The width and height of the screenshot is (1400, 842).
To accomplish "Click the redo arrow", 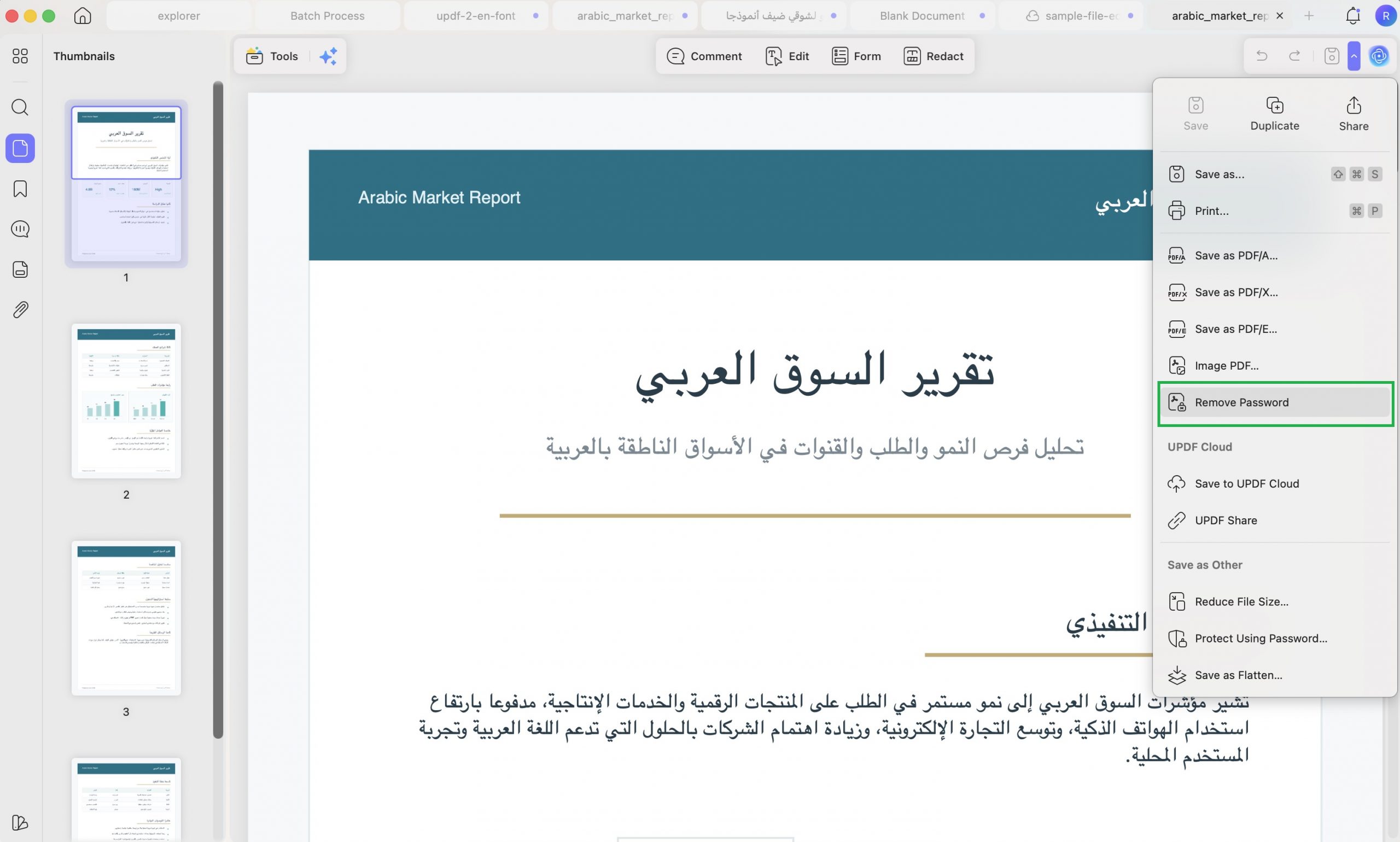I will pos(1294,56).
